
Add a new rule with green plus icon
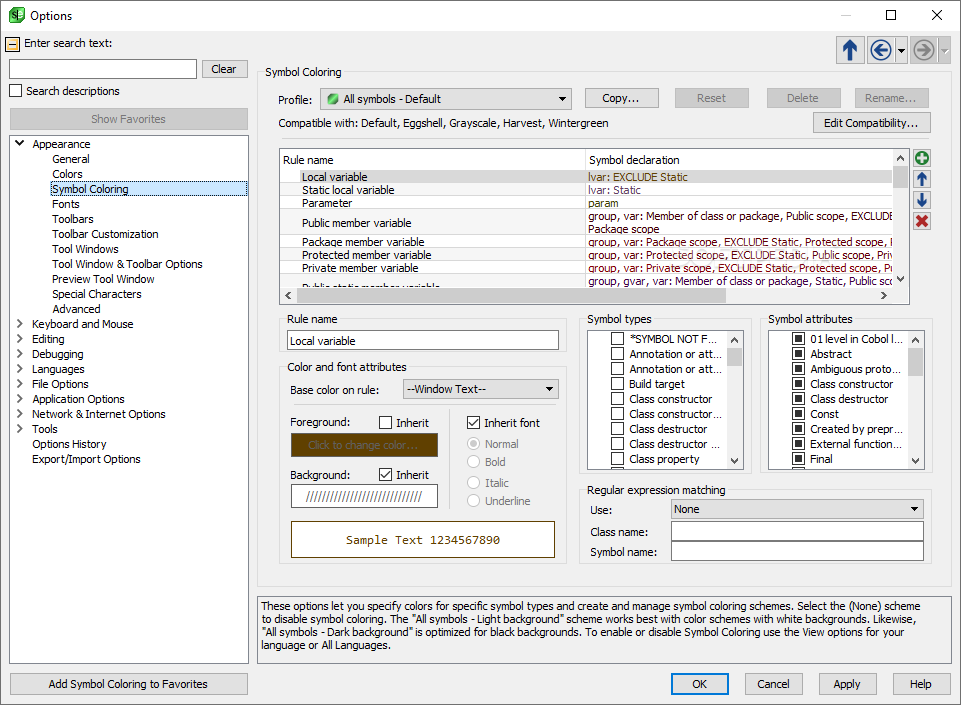click(922, 158)
